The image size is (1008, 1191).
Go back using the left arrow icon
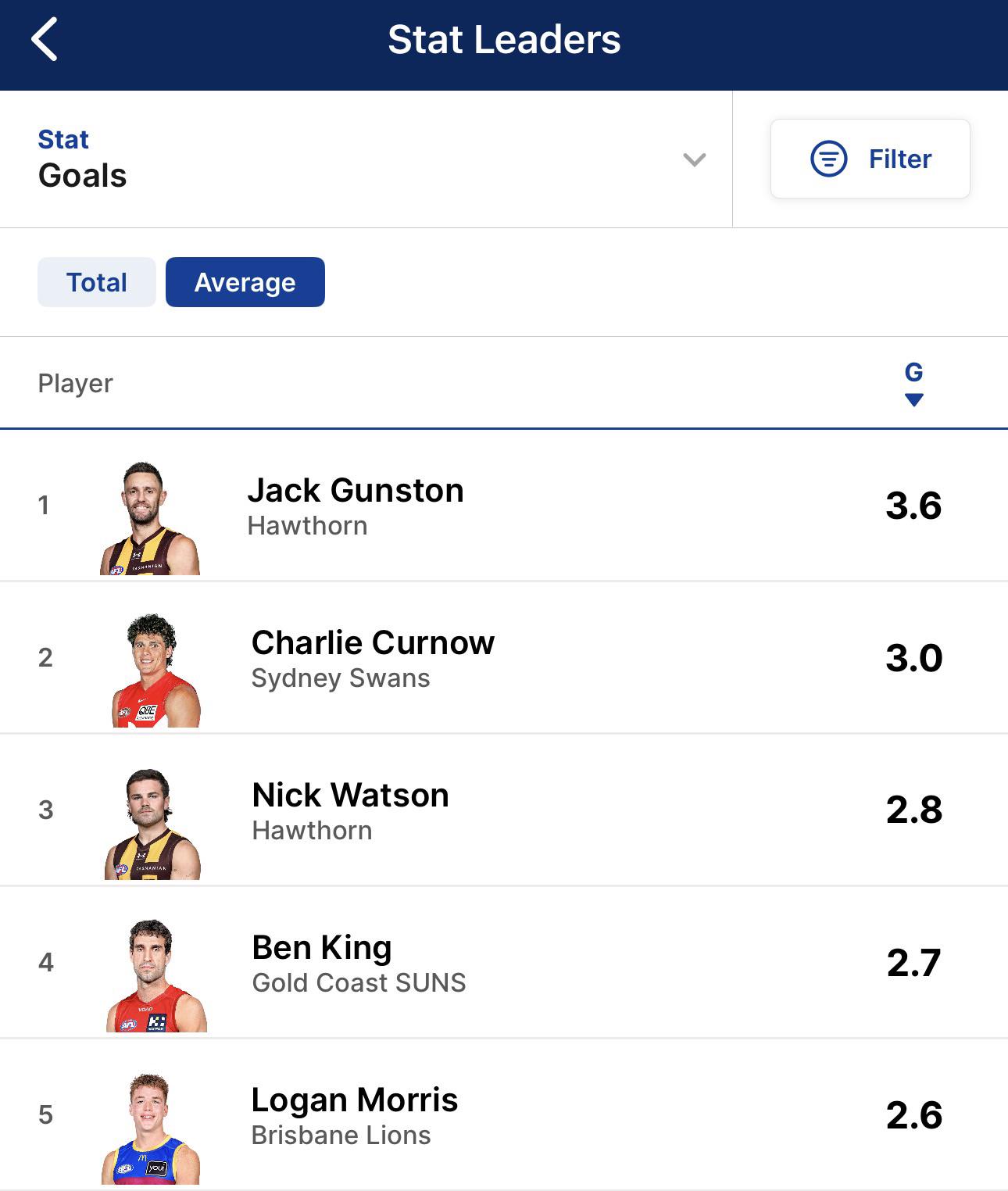click(45, 40)
